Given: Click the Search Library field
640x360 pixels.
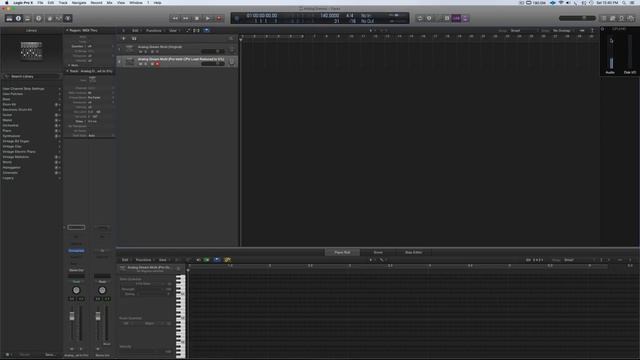Looking at the screenshot, I should 31,76.
